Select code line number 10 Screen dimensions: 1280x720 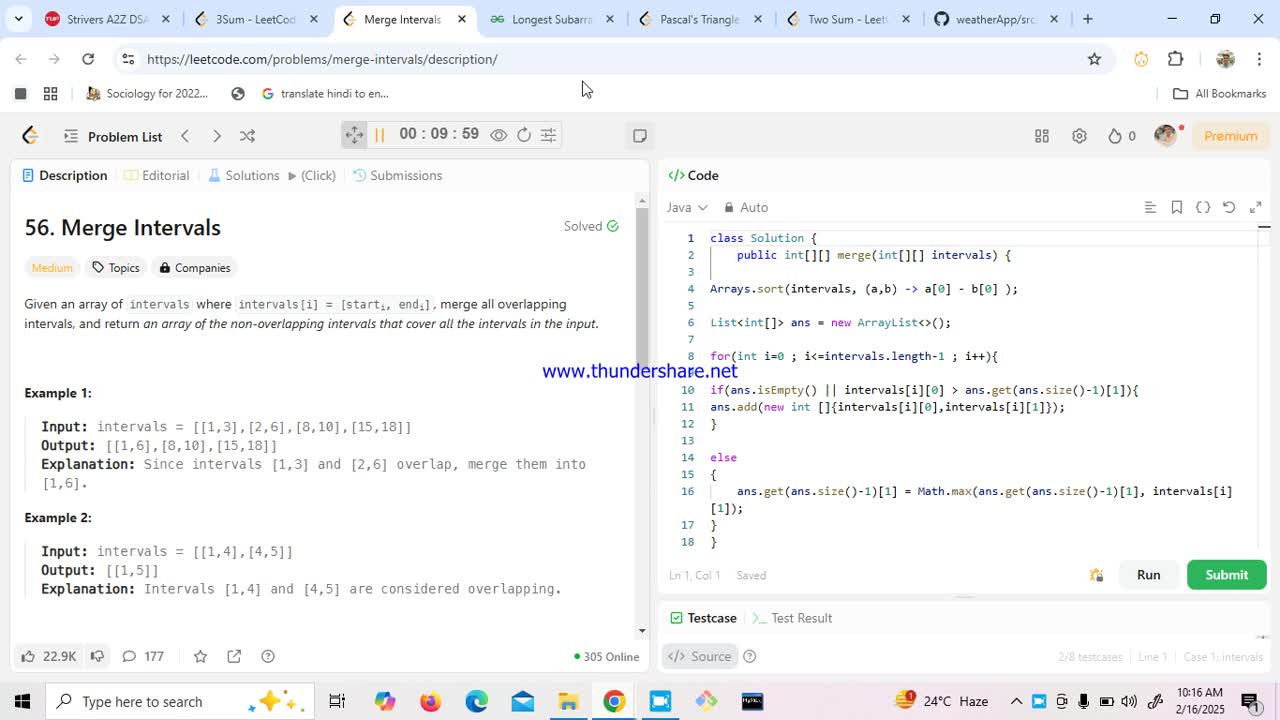pyautogui.click(x=687, y=390)
